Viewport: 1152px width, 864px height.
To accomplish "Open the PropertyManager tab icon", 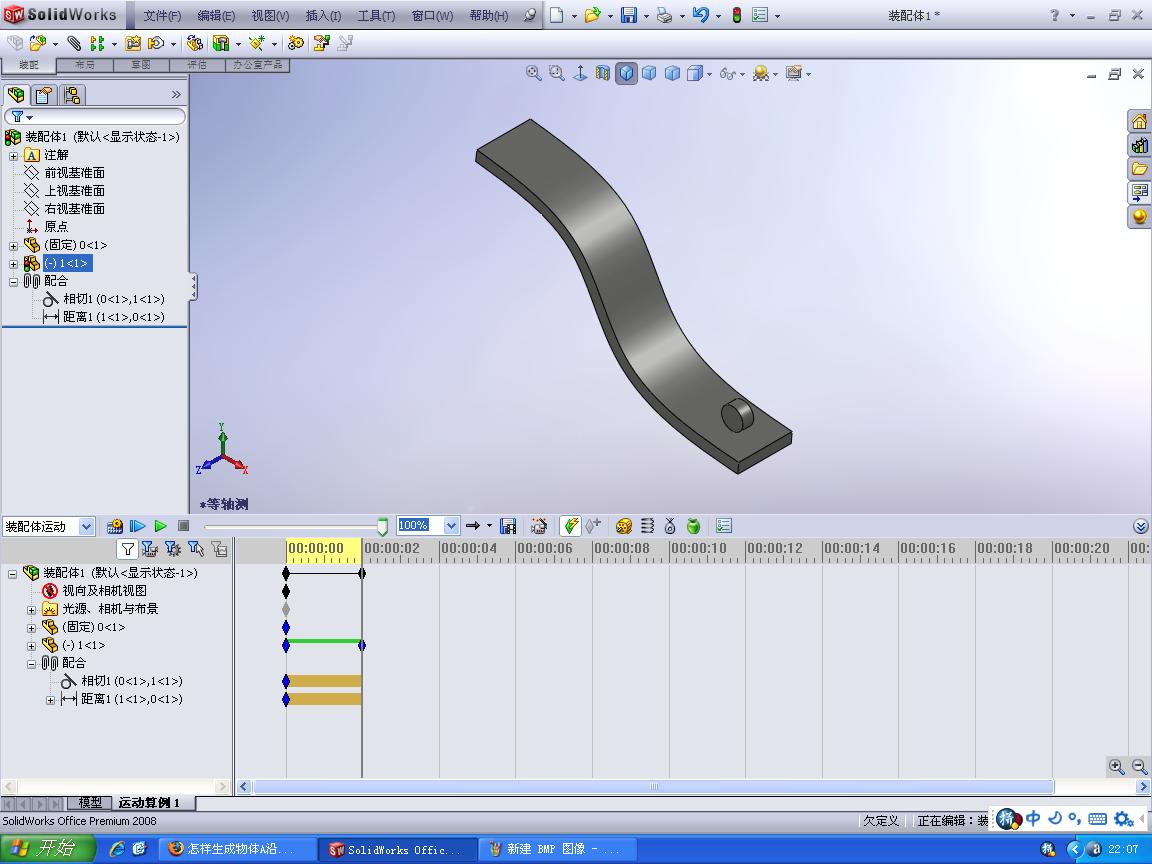I will [x=43, y=95].
